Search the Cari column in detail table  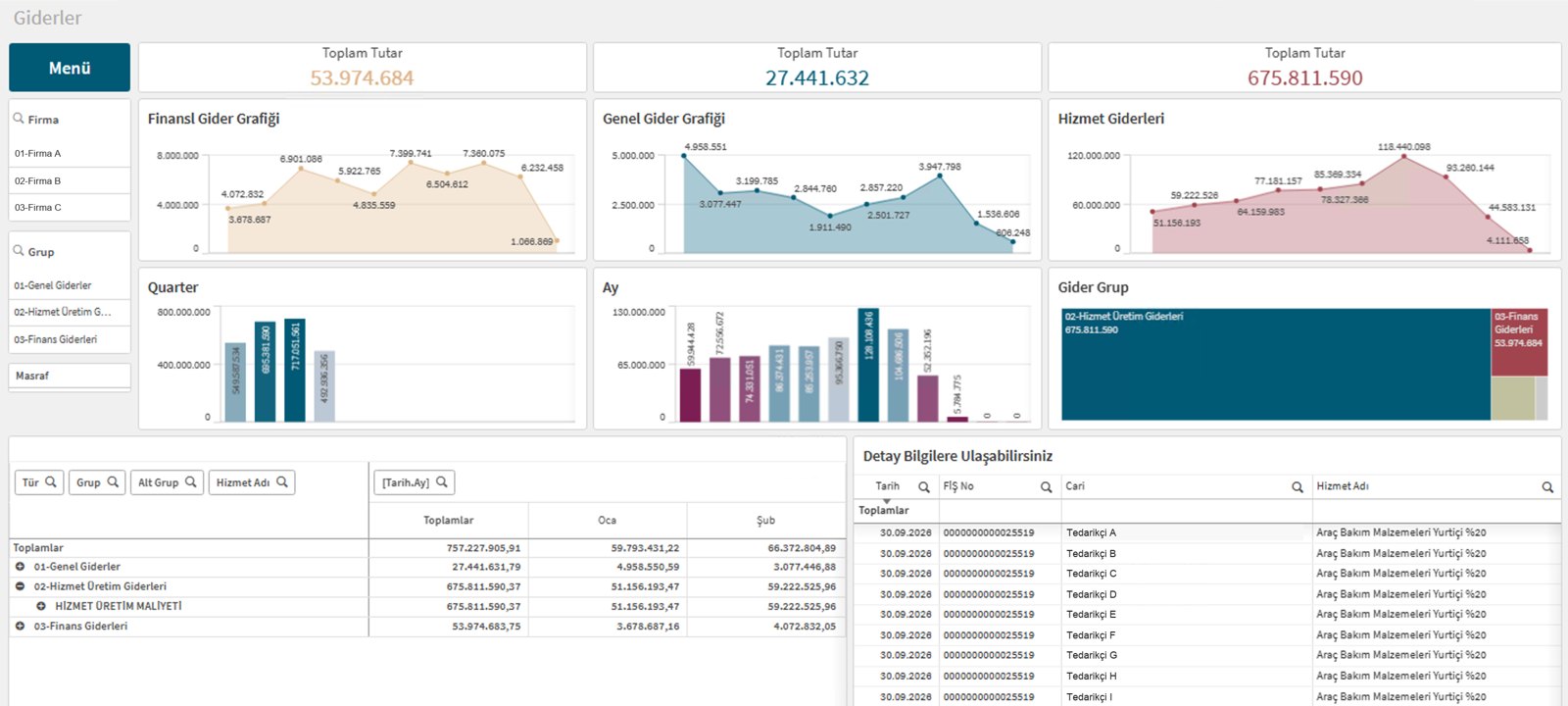[1297, 487]
